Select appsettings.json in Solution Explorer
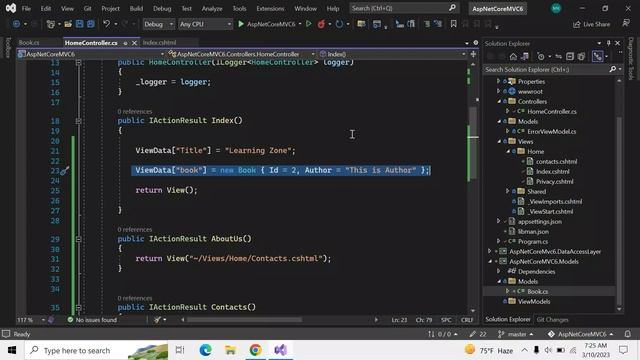This screenshot has width=640, height=360. 540,222
